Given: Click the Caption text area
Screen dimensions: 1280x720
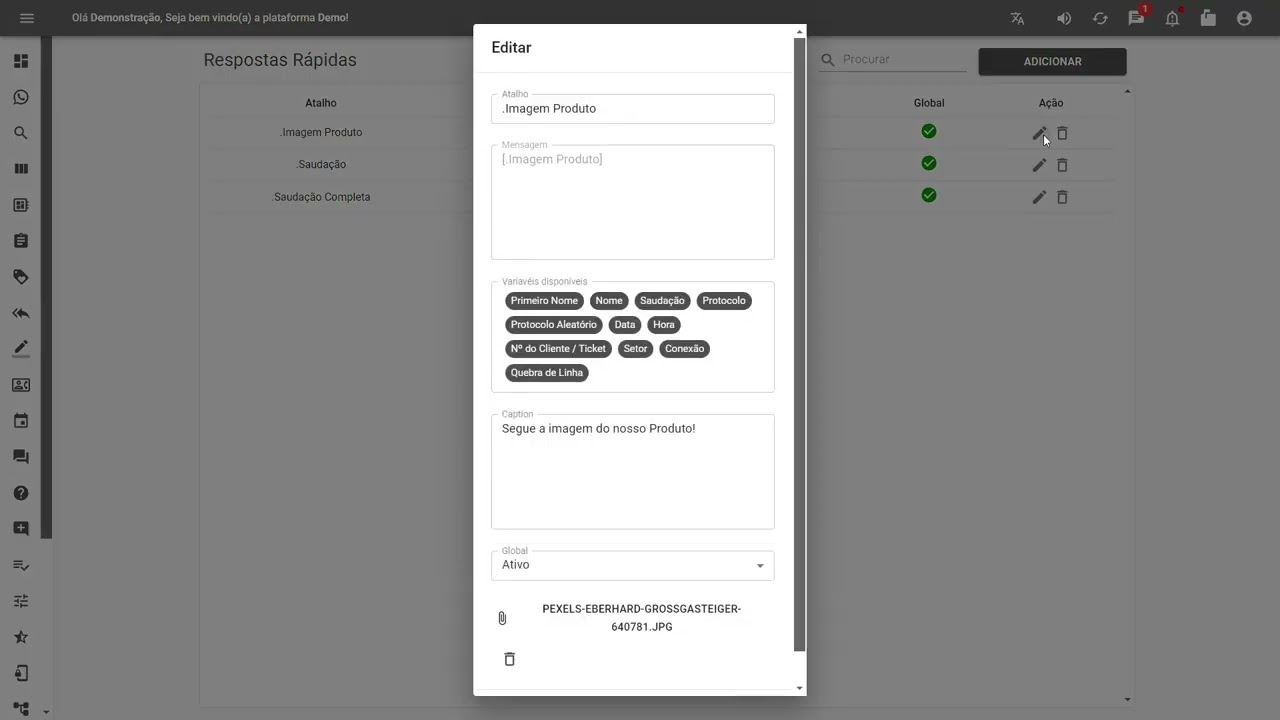Looking at the screenshot, I should coord(633,472).
